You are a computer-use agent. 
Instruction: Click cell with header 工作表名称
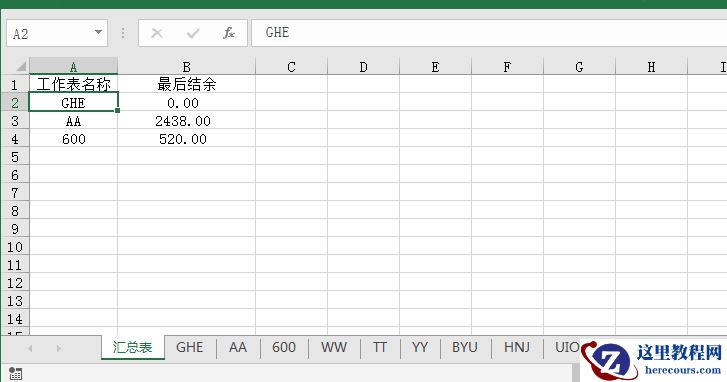click(73, 84)
